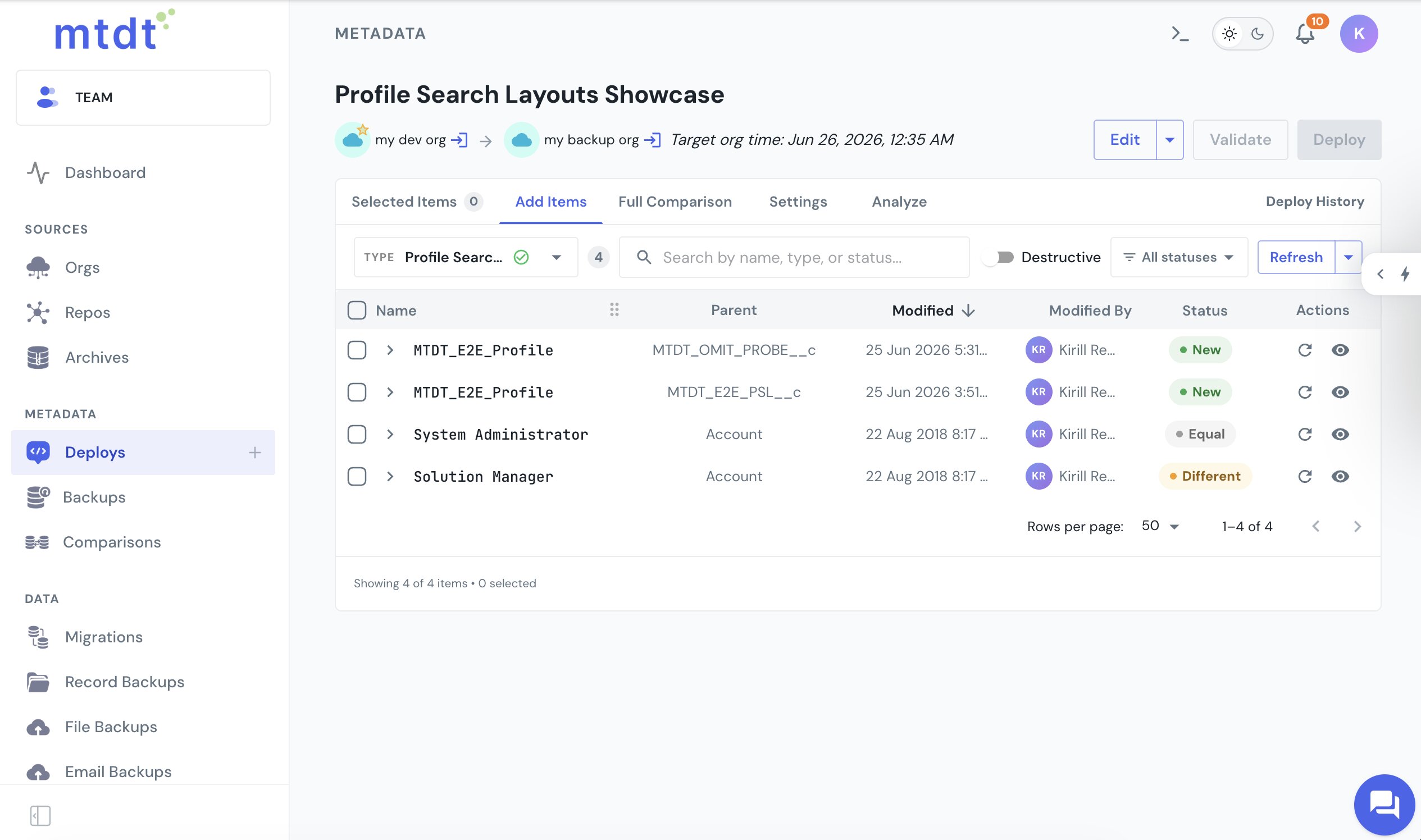Screen dimensions: 1421x840
Task: Open user avatar K menu
Action: point(1359,34)
